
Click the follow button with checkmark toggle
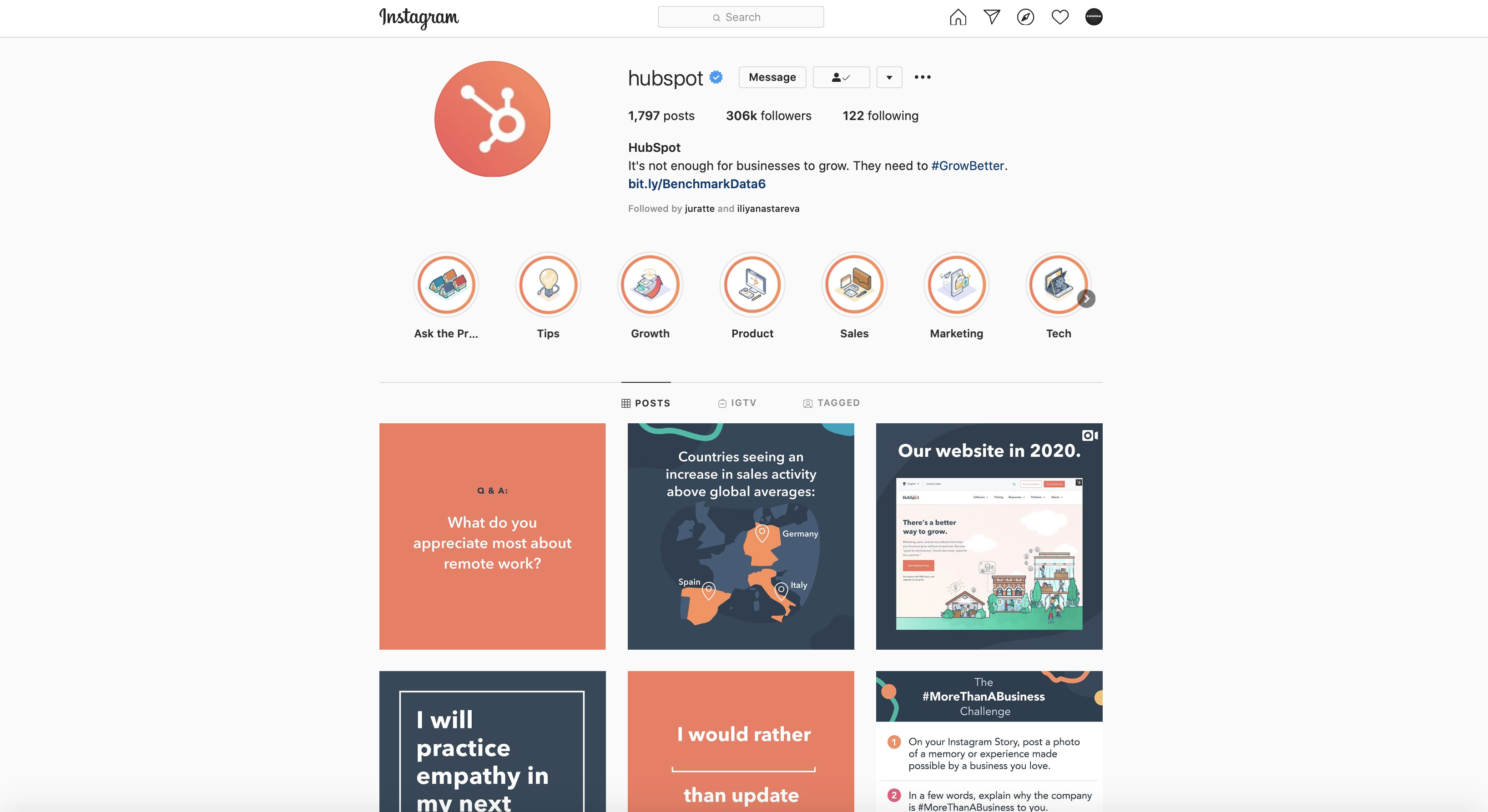(x=841, y=77)
